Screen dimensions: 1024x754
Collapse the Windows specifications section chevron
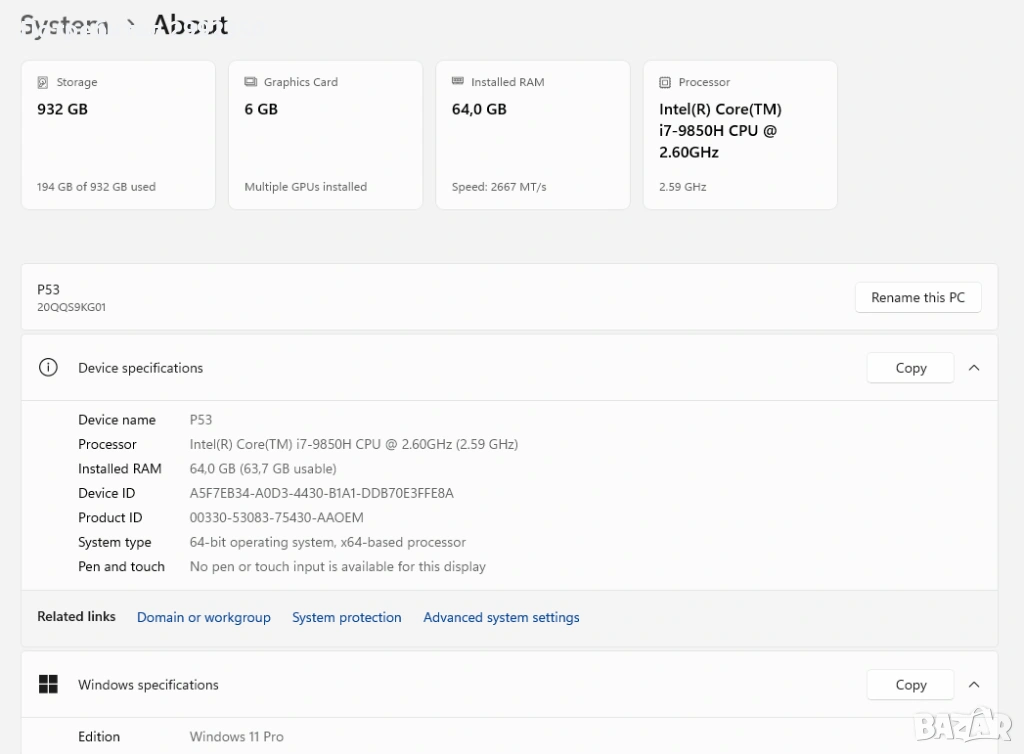(974, 685)
